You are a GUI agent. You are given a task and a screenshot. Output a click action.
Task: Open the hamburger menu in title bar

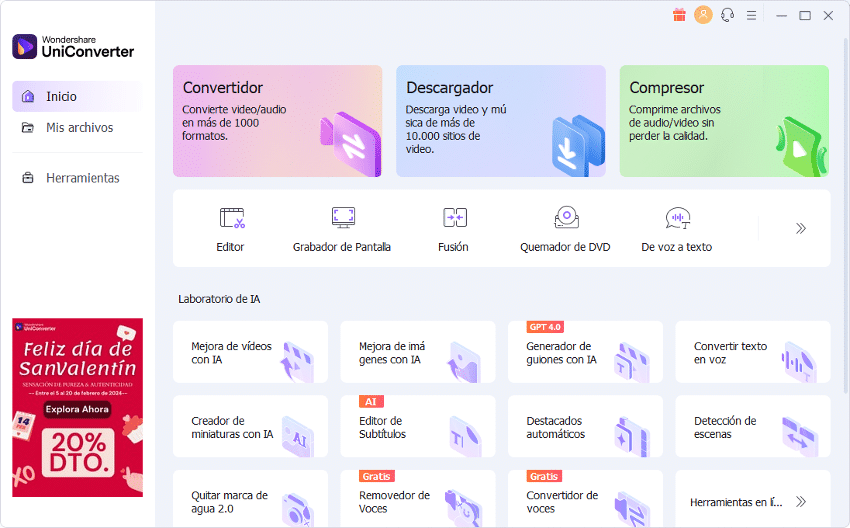tap(751, 15)
